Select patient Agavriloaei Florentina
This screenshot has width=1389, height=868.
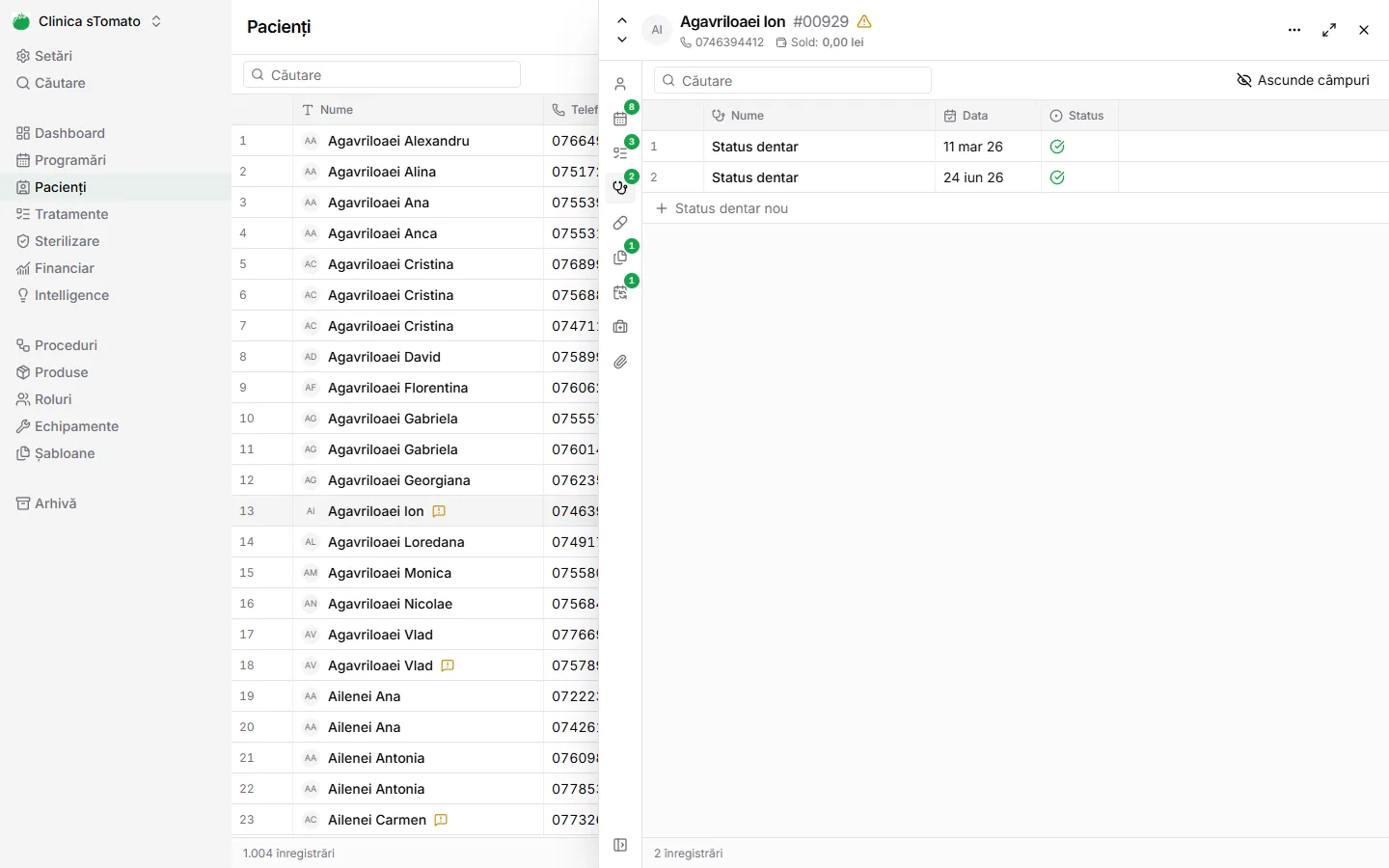(397, 388)
